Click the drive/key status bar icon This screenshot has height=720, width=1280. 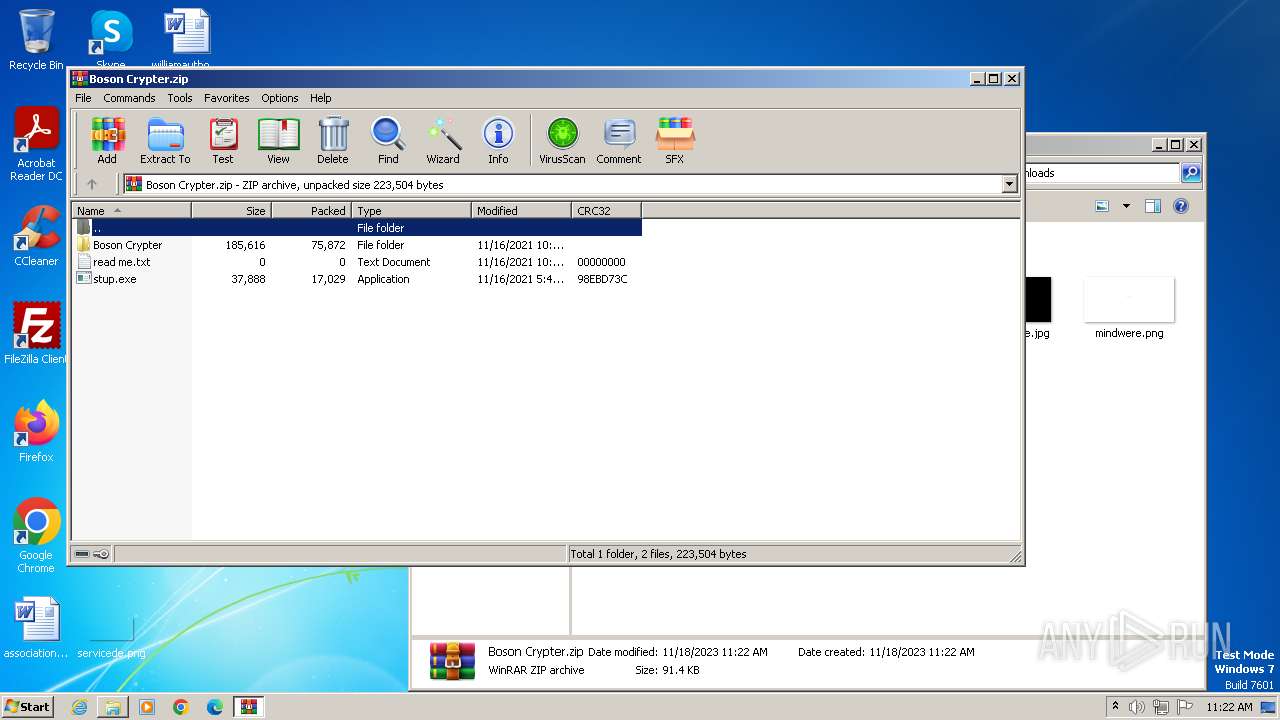click(x=92, y=554)
